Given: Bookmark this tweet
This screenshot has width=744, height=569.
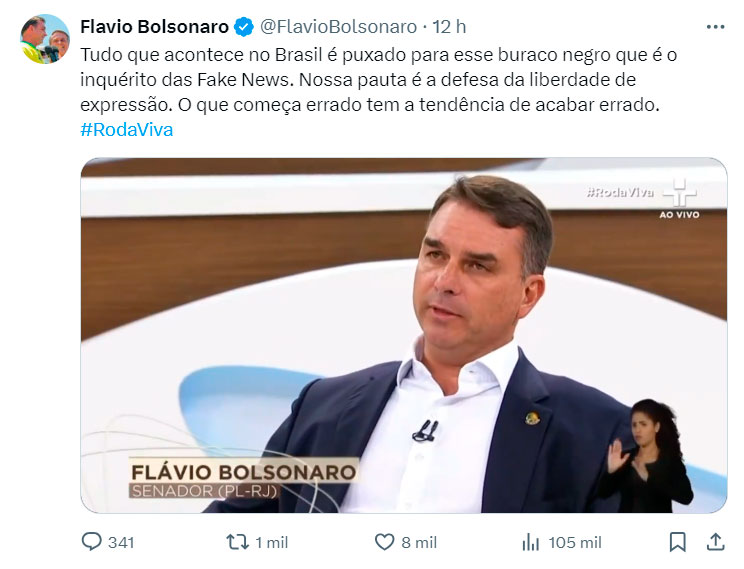Looking at the screenshot, I should point(677,542).
